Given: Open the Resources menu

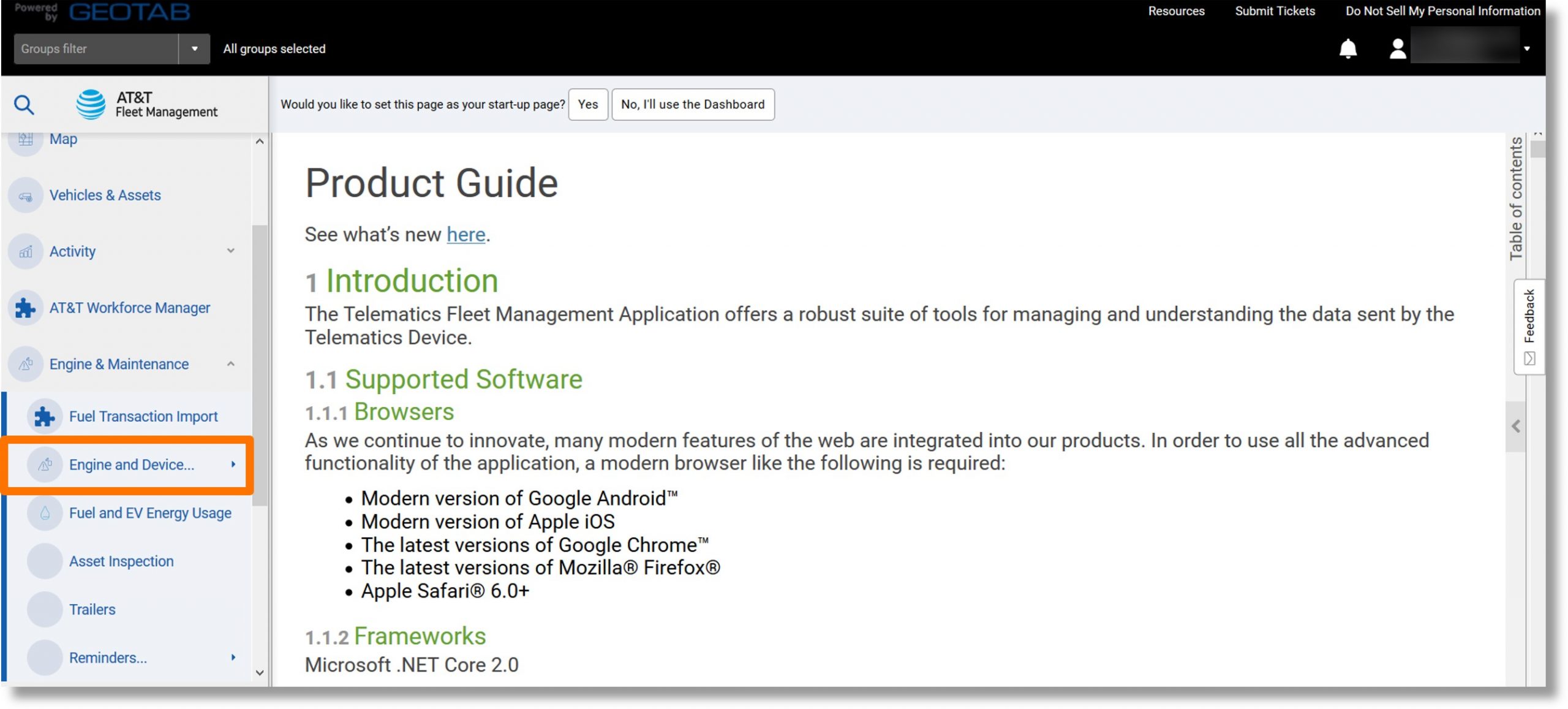Looking at the screenshot, I should tap(1176, 11).
